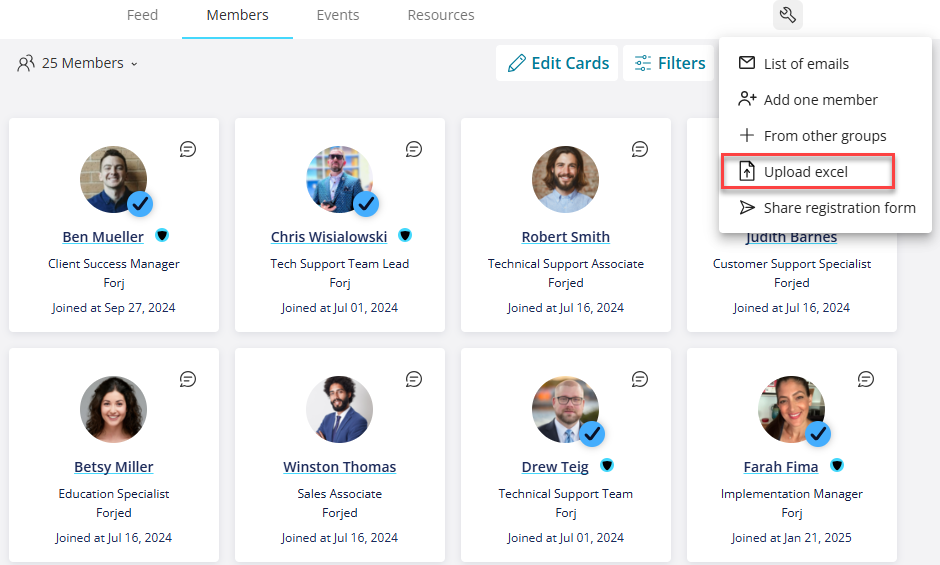
Task: Open Drew Teig's chat icon
Action: point(640,379)
